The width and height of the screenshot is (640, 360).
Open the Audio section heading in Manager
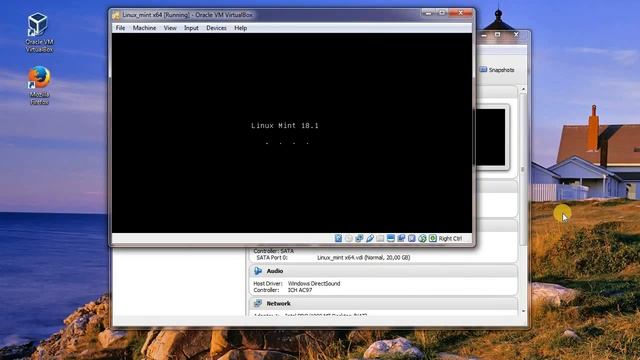pyautogui.click(x=275, y=271)
